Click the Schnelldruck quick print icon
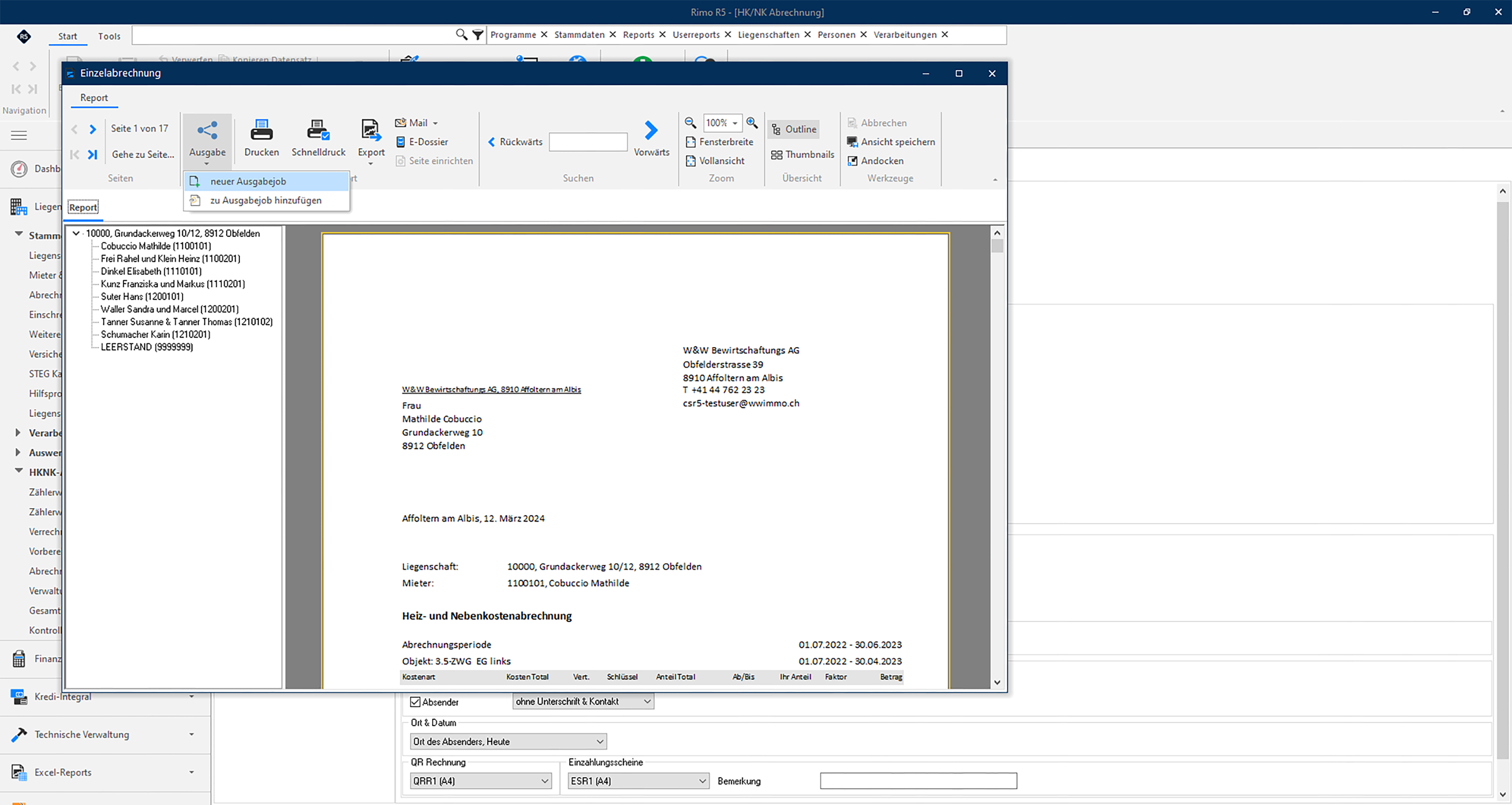Screen dimensions: 1512x805 (319, 130)
